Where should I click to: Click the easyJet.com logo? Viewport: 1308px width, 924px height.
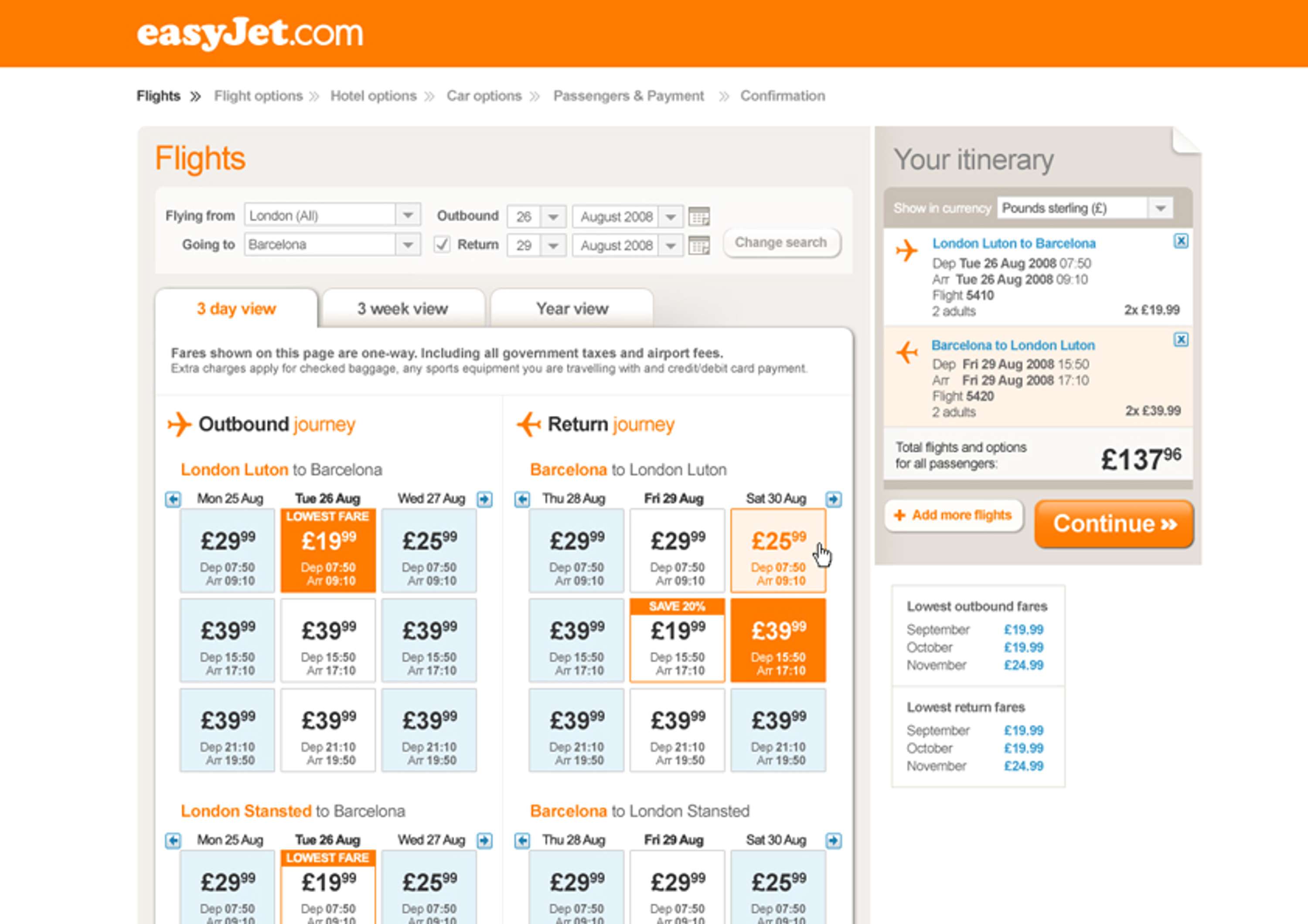[x=249, y=34]
